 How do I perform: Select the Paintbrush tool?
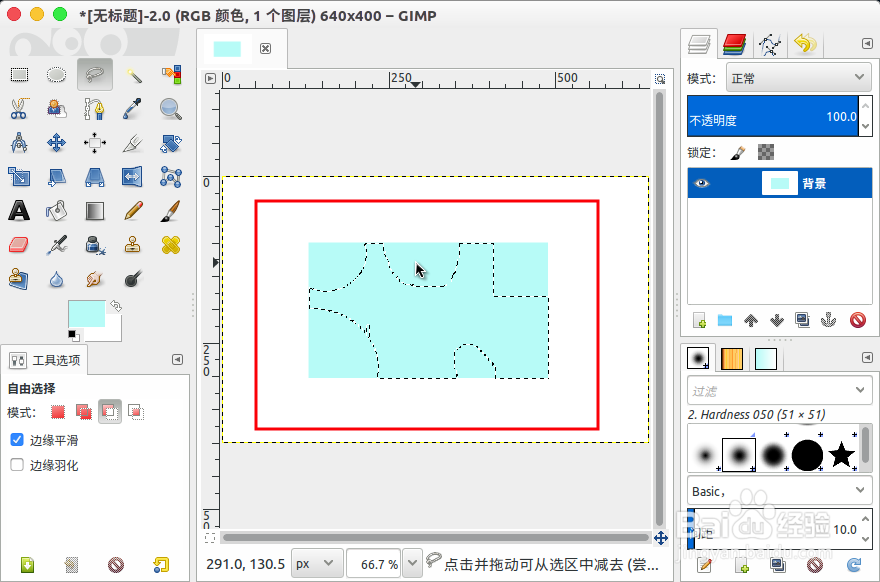point(171,211)
